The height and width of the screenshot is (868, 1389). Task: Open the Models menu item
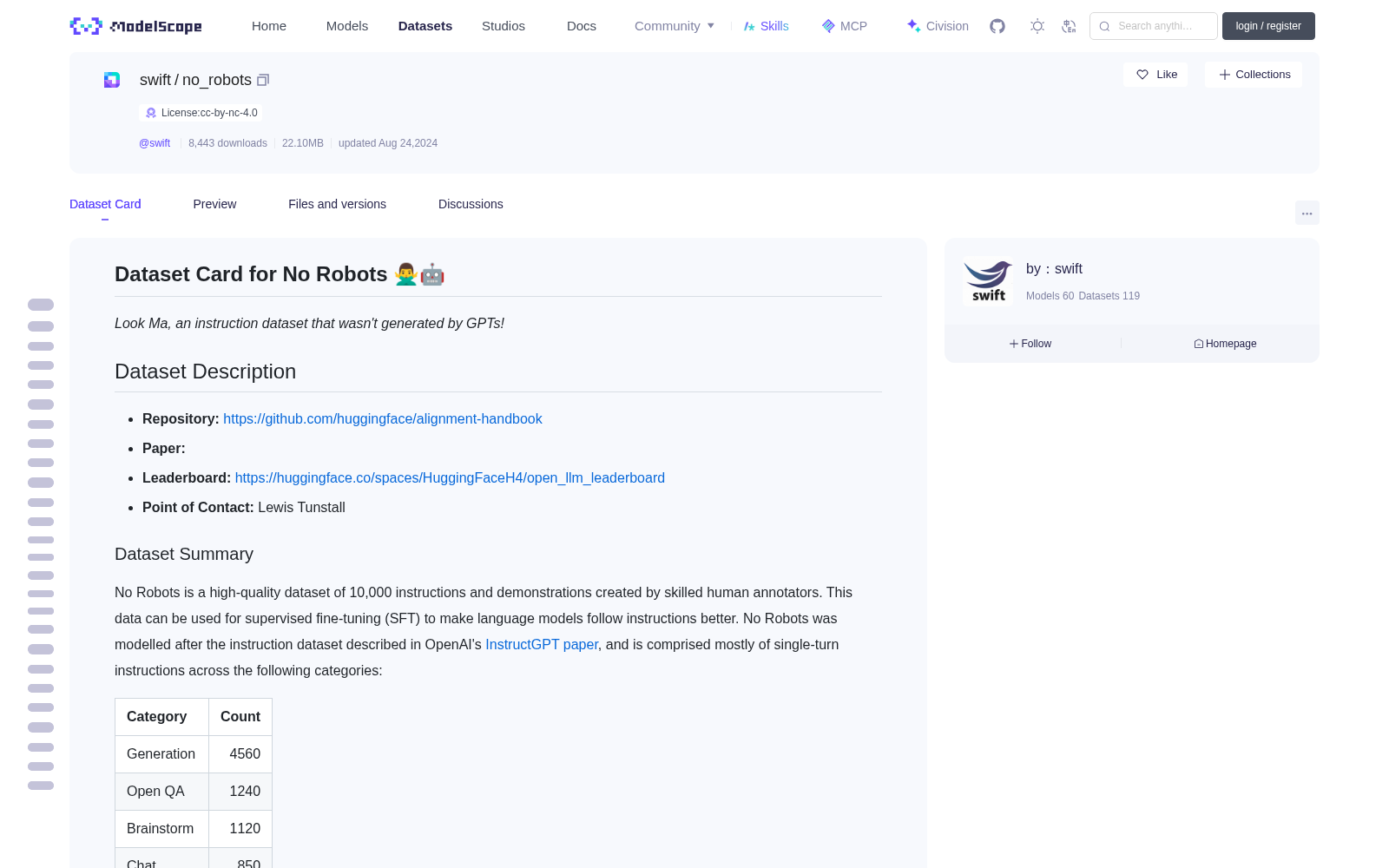pyautogui.click(x=347, y=26)
